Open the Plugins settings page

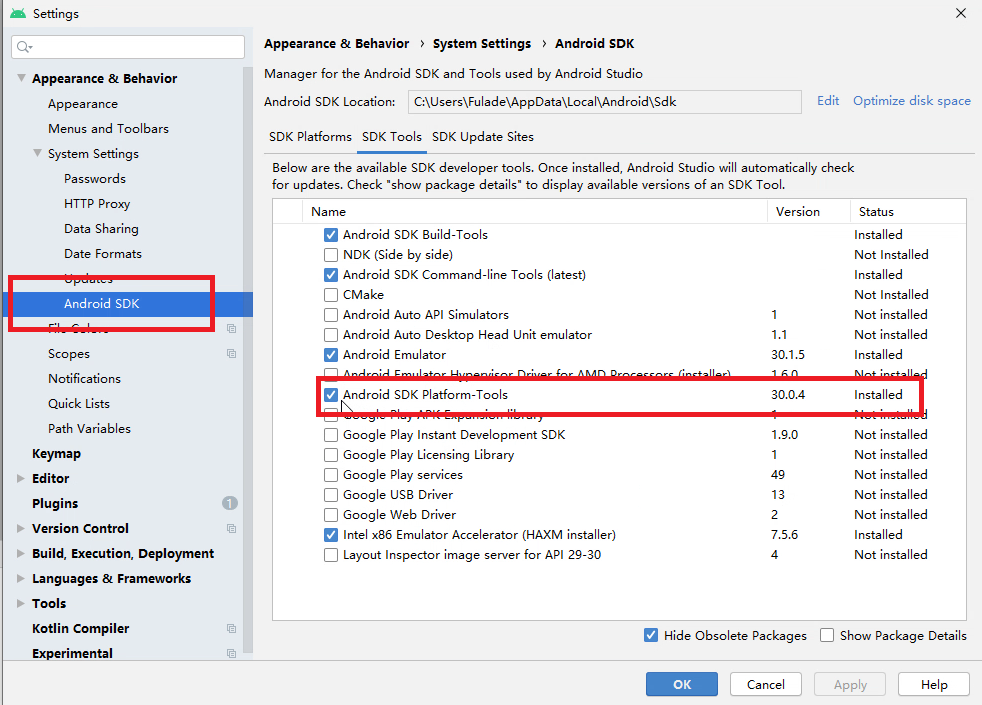55,503
